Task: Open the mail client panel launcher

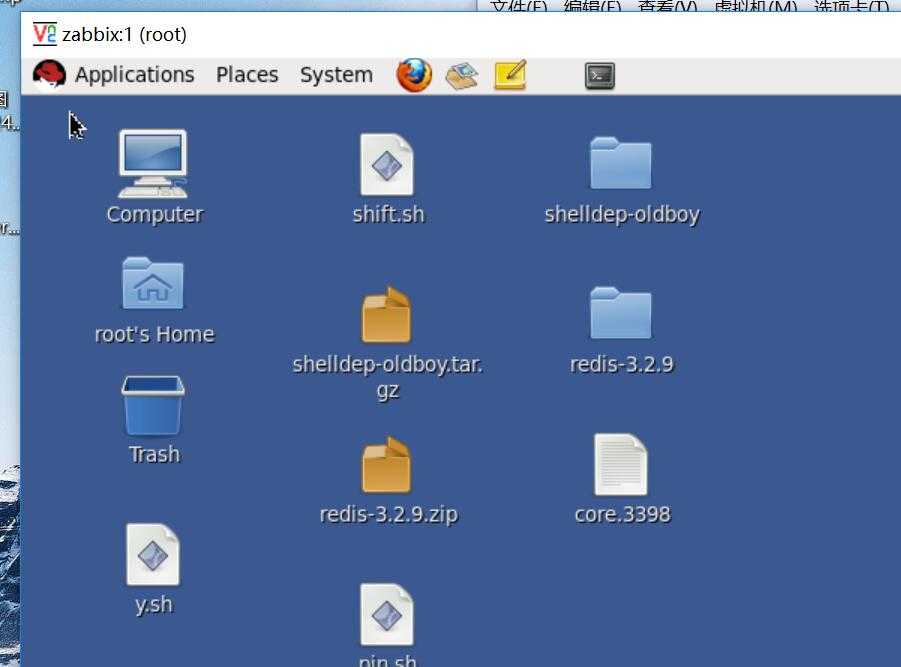Action: [462, 76]
